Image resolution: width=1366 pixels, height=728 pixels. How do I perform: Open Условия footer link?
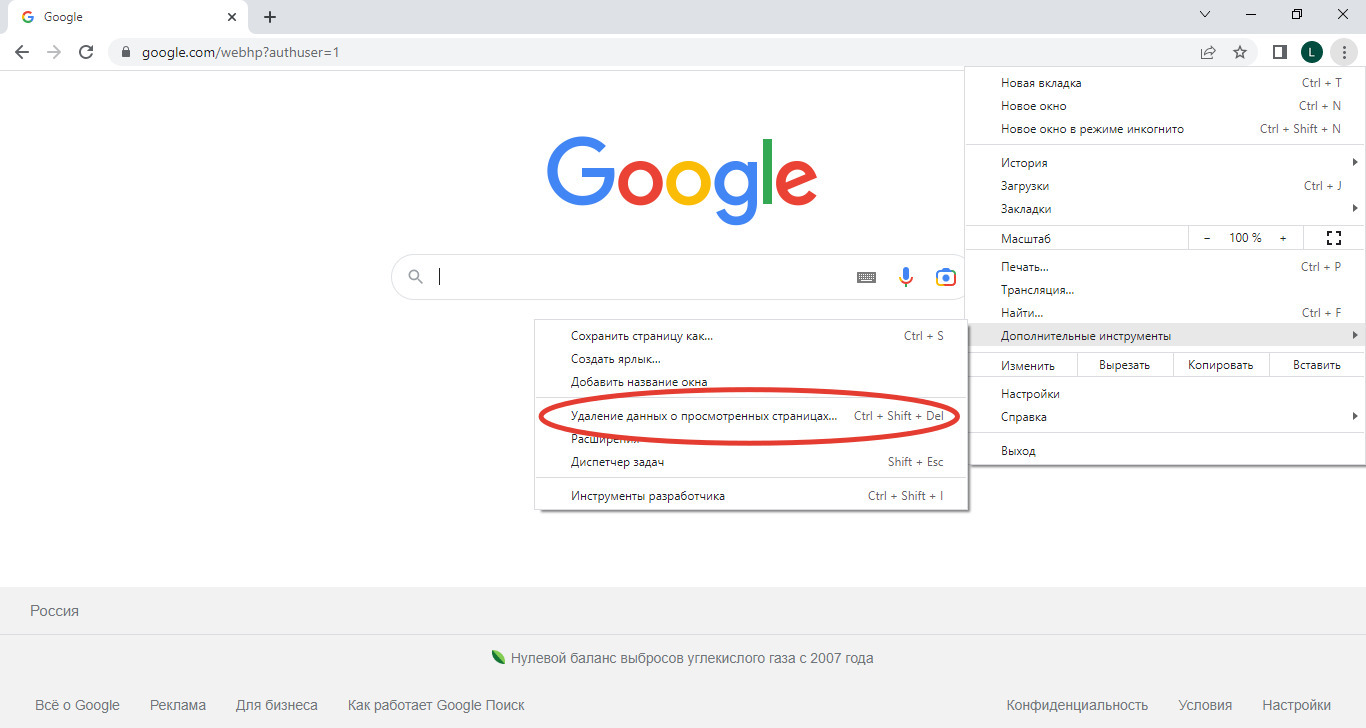pyautogui.click(x=1205, y=705)
